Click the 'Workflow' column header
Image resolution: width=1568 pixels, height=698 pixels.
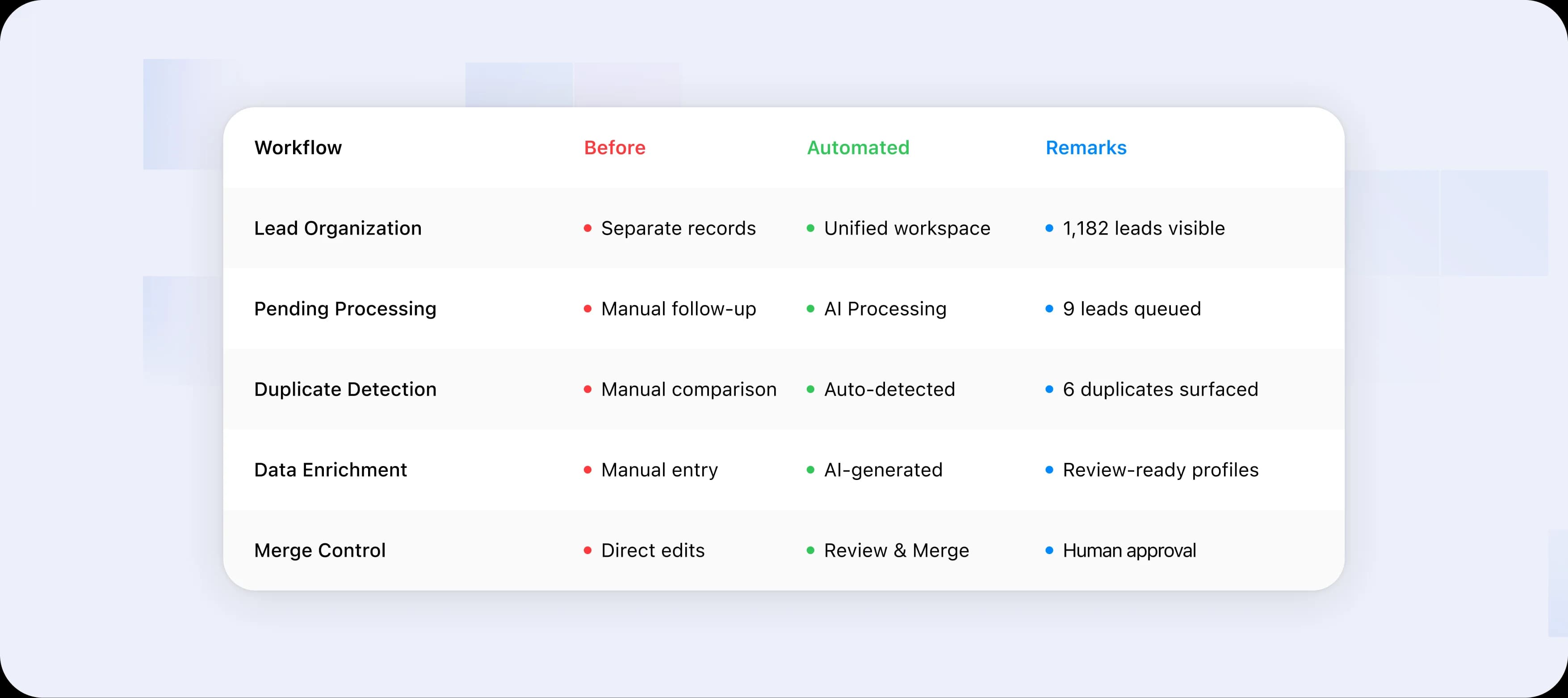[x=298, y=148]
